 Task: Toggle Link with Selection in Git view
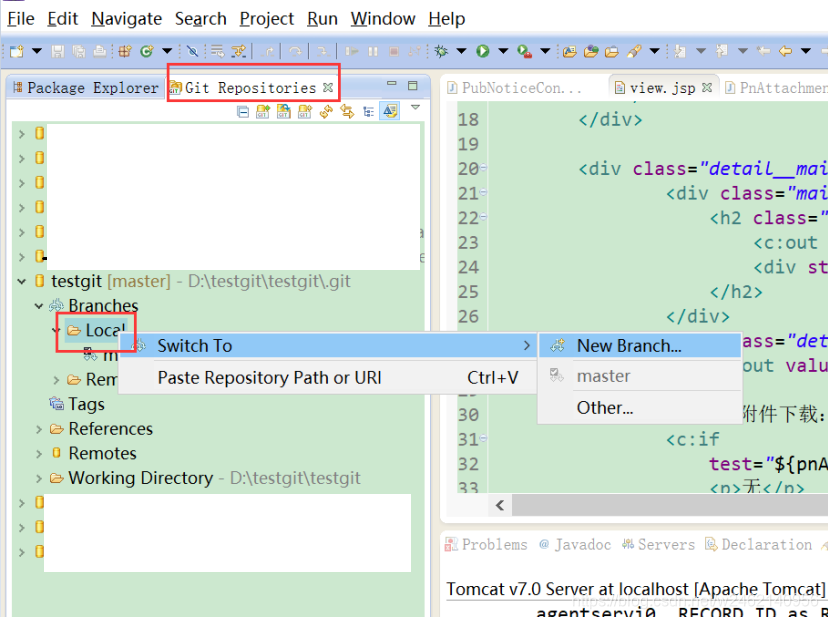coord(347,111)
